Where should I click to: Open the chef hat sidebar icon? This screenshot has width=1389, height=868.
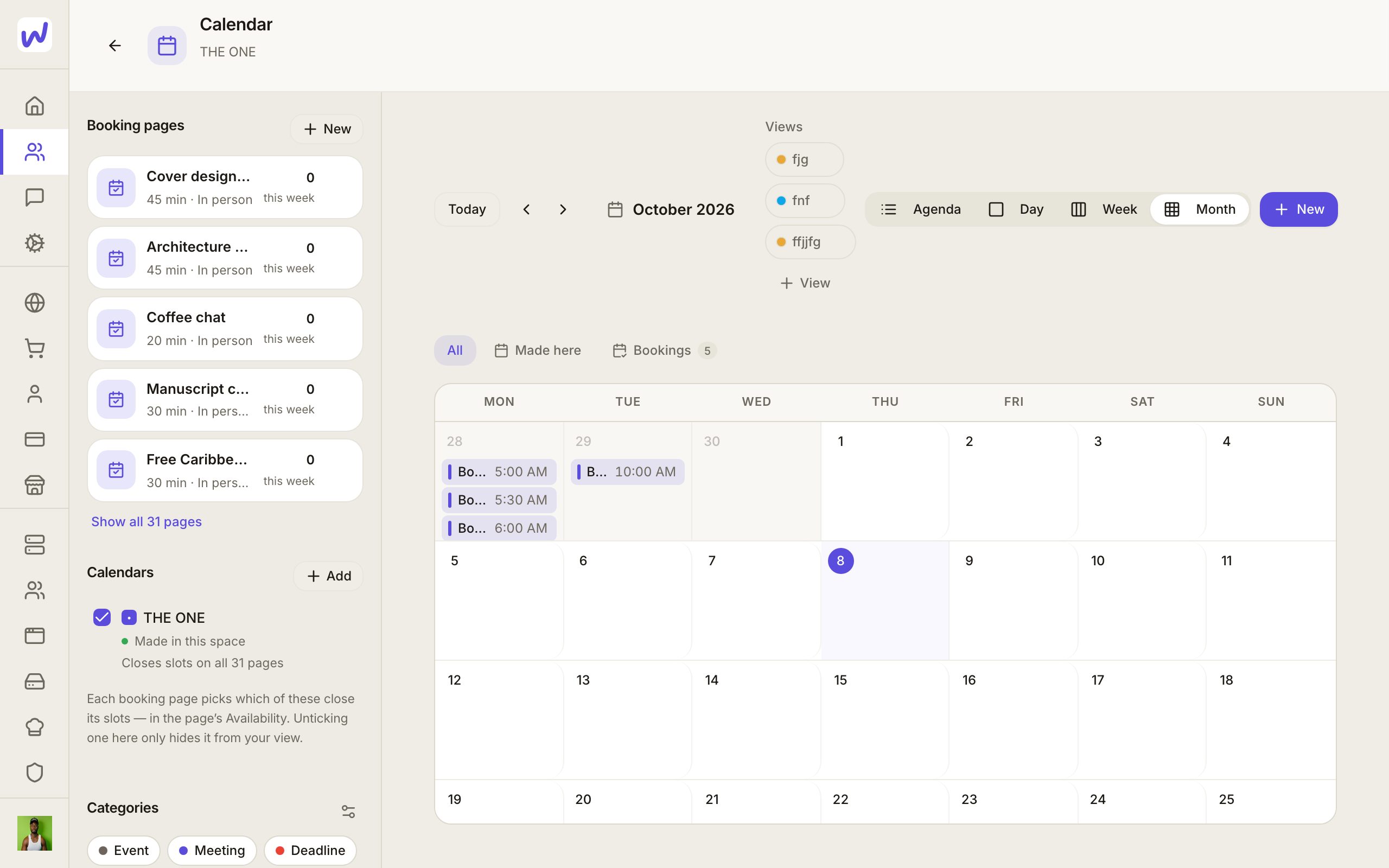34,727
